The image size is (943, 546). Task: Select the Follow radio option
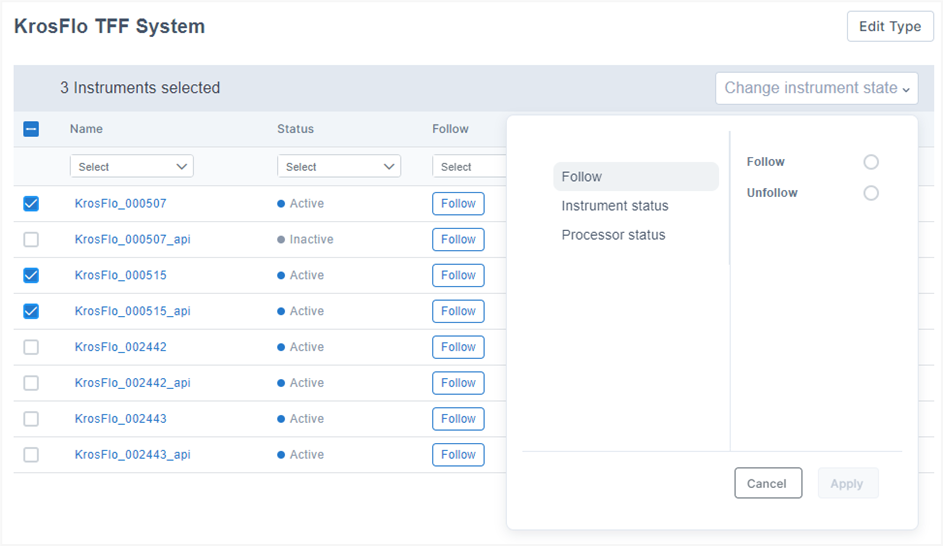[x=871, y=162]
